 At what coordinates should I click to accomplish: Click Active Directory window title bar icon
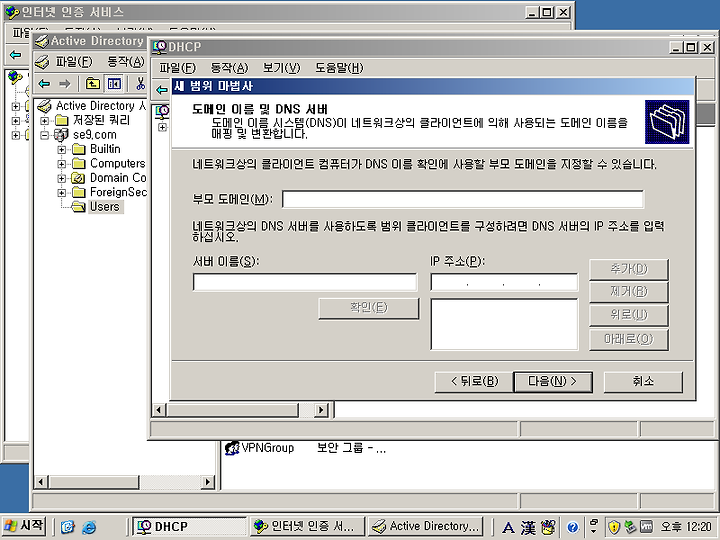point(42,41)
